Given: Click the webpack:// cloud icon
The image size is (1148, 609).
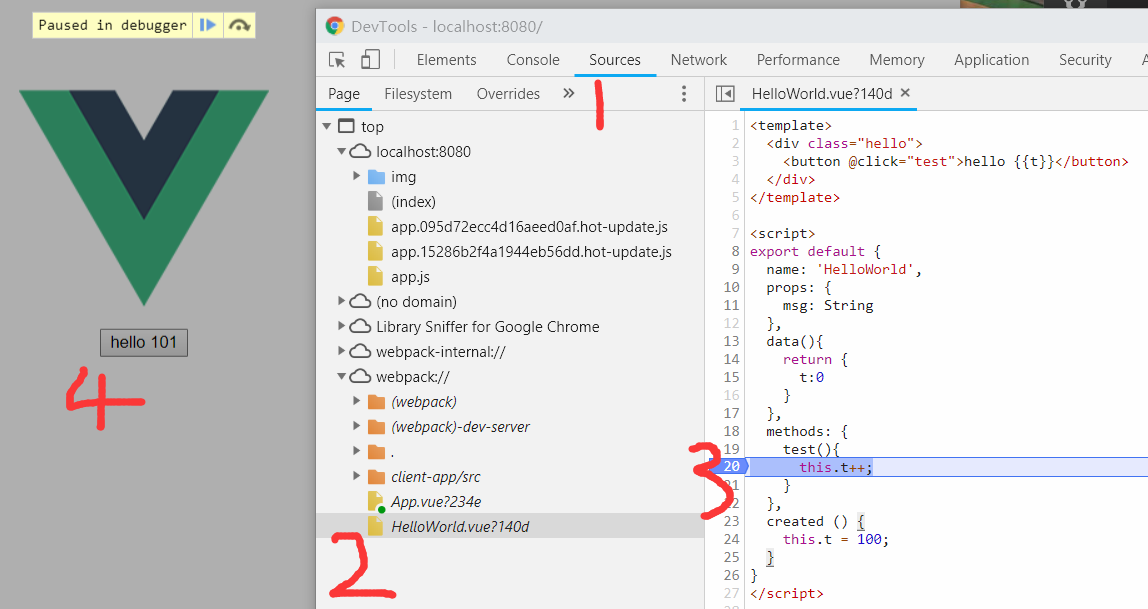Looking at the screenshot, I should click(359, 376).
